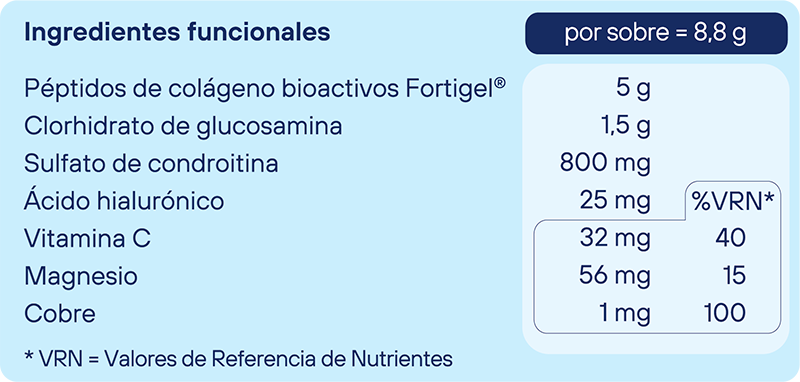The image size is (800, 382).
Task: Click the 25 mg hyaluronic acid value
Action: [x=615, y=201]
